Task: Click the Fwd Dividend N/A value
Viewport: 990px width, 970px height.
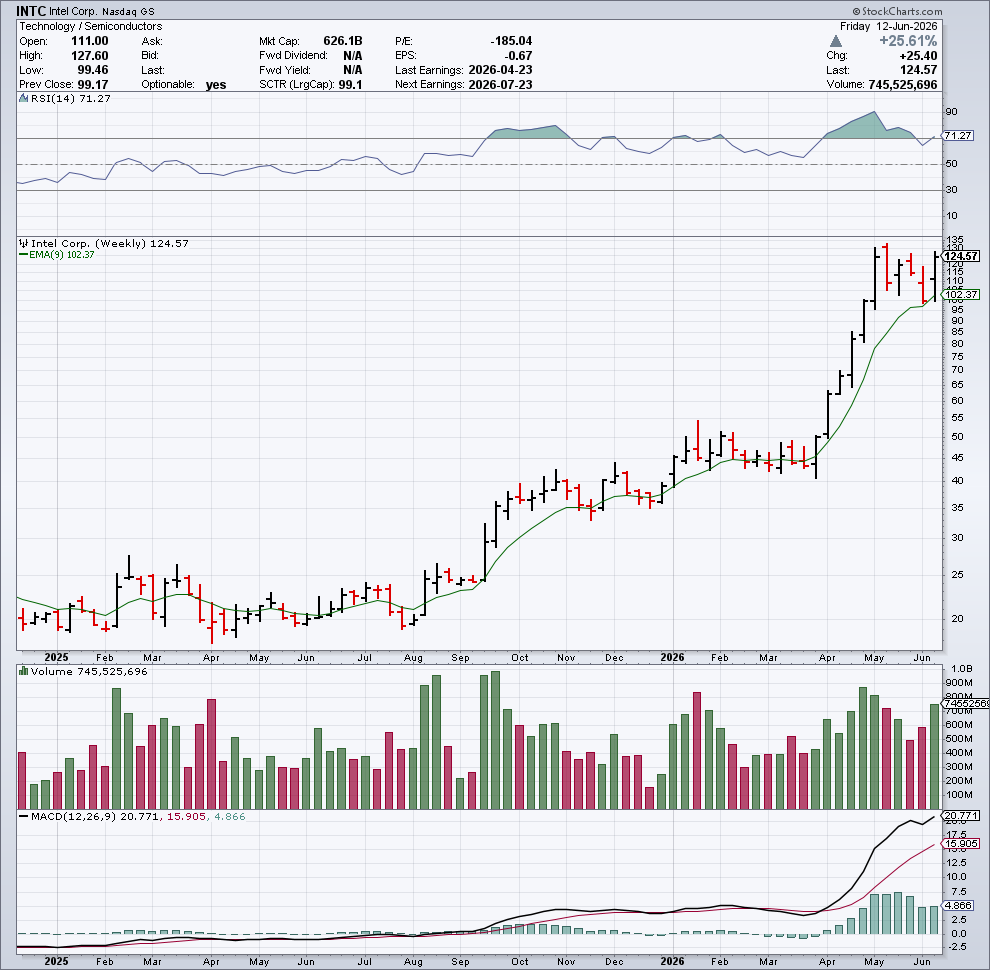Action: coord(353,56)
